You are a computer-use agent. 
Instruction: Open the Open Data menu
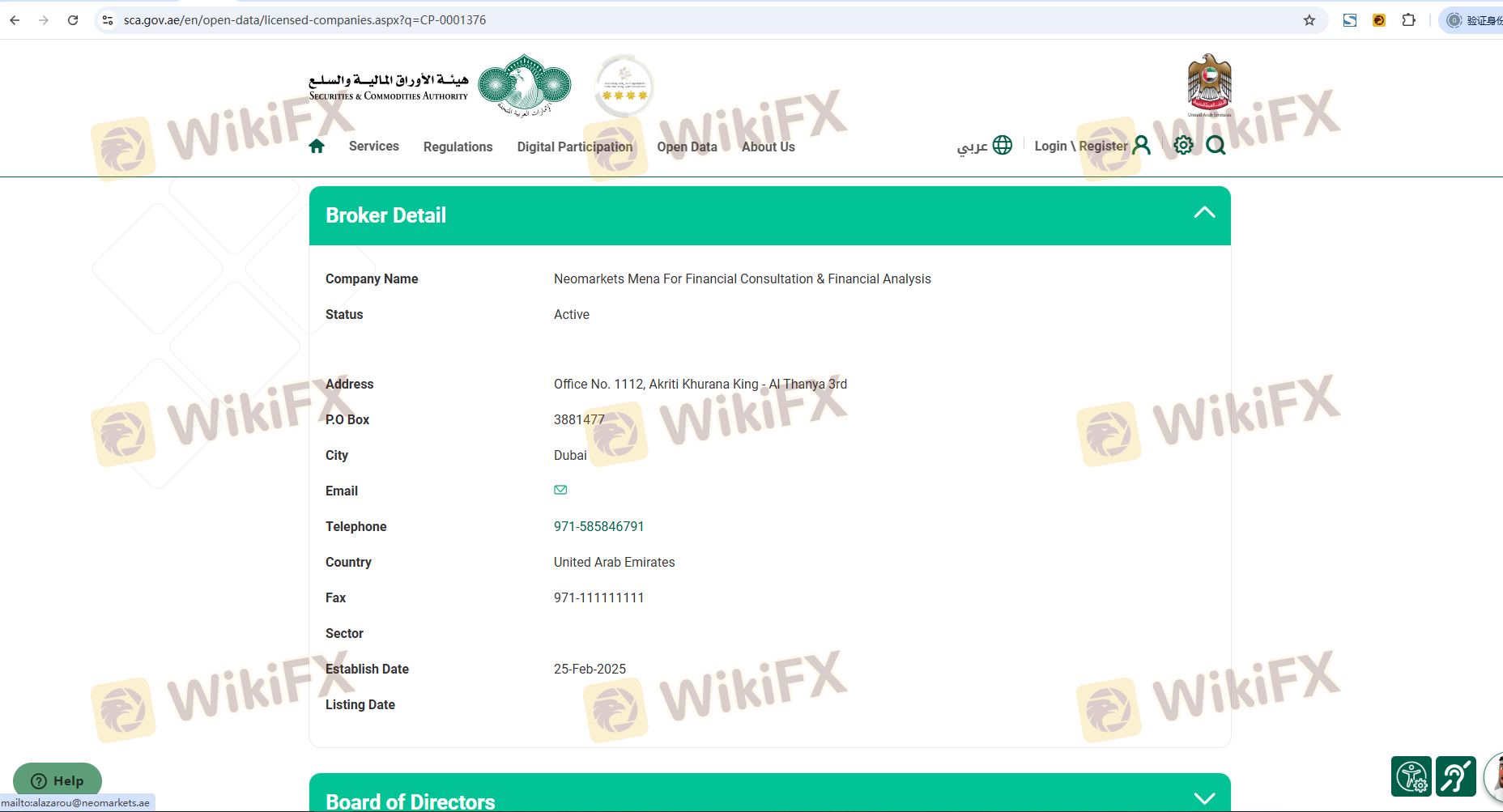[x=687, y=147]
